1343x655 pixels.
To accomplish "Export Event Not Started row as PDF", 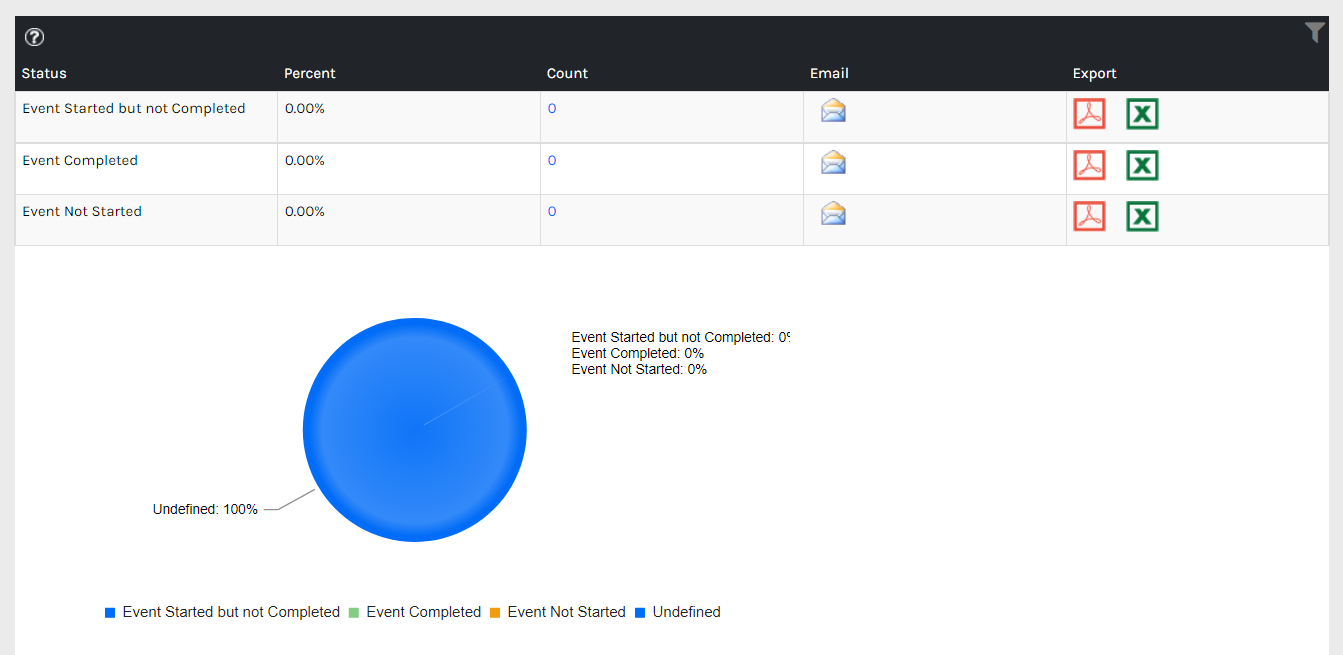I will (1089, 216).
